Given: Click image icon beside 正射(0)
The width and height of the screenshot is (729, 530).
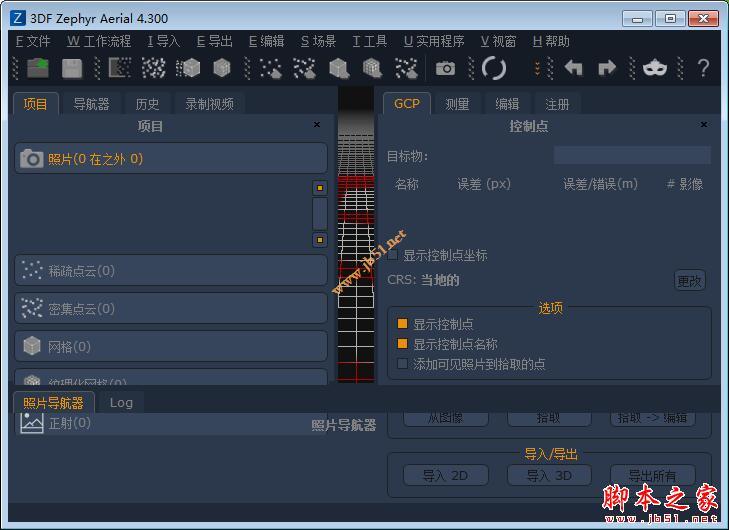Looking at the screenshot, I should [x=32, y=423].
